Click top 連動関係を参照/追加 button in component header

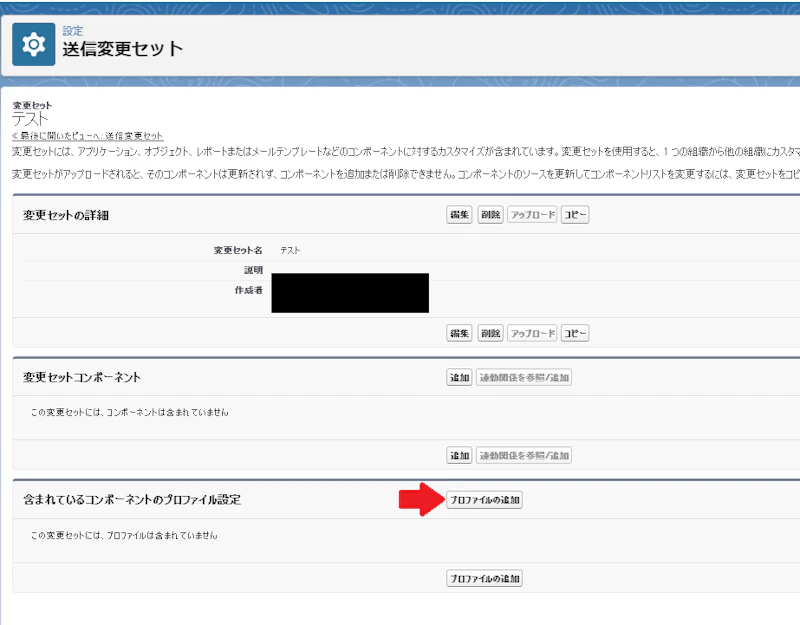click(x=524, y=378)
